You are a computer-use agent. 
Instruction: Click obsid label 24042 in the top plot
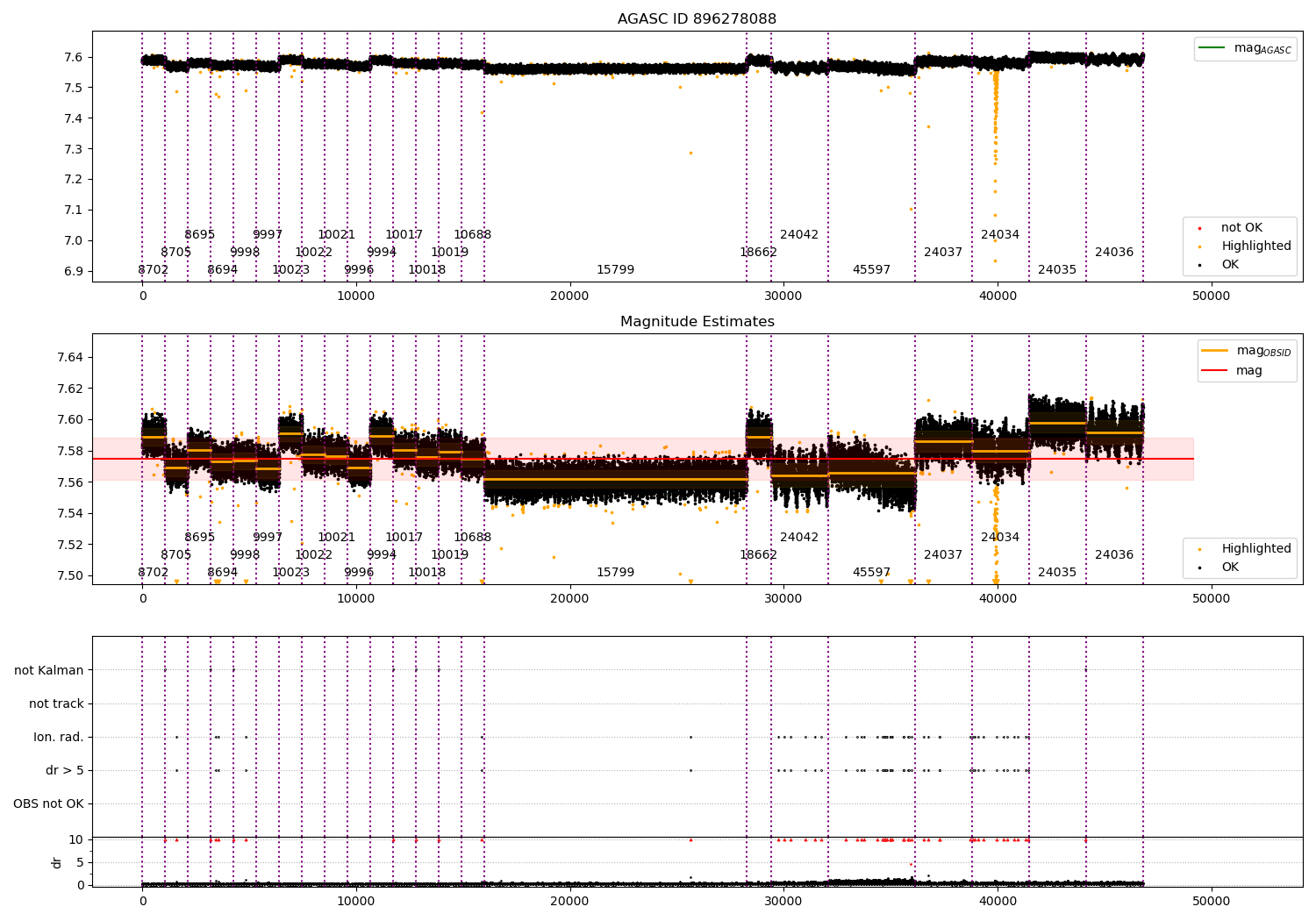coord(799,235)
